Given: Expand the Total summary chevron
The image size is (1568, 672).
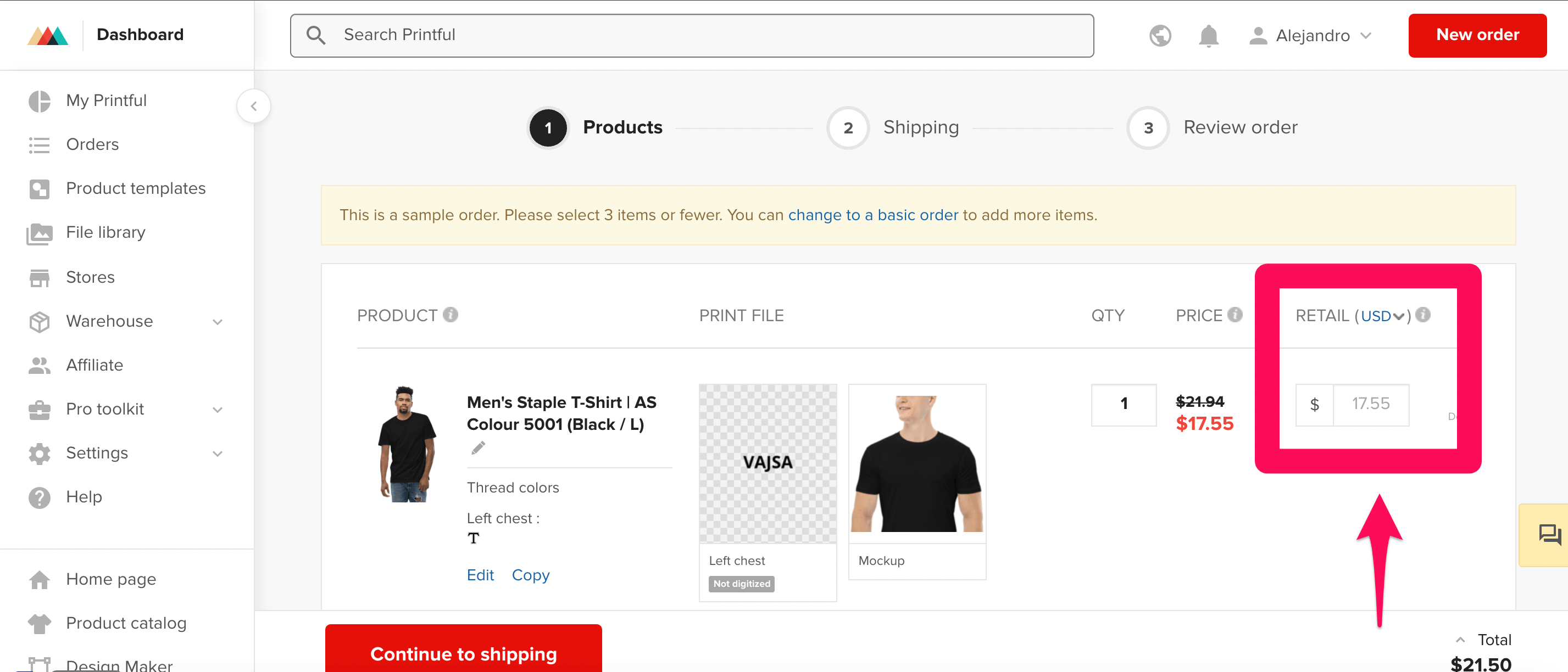Looking at the screenshot, I should [1460, 640].
